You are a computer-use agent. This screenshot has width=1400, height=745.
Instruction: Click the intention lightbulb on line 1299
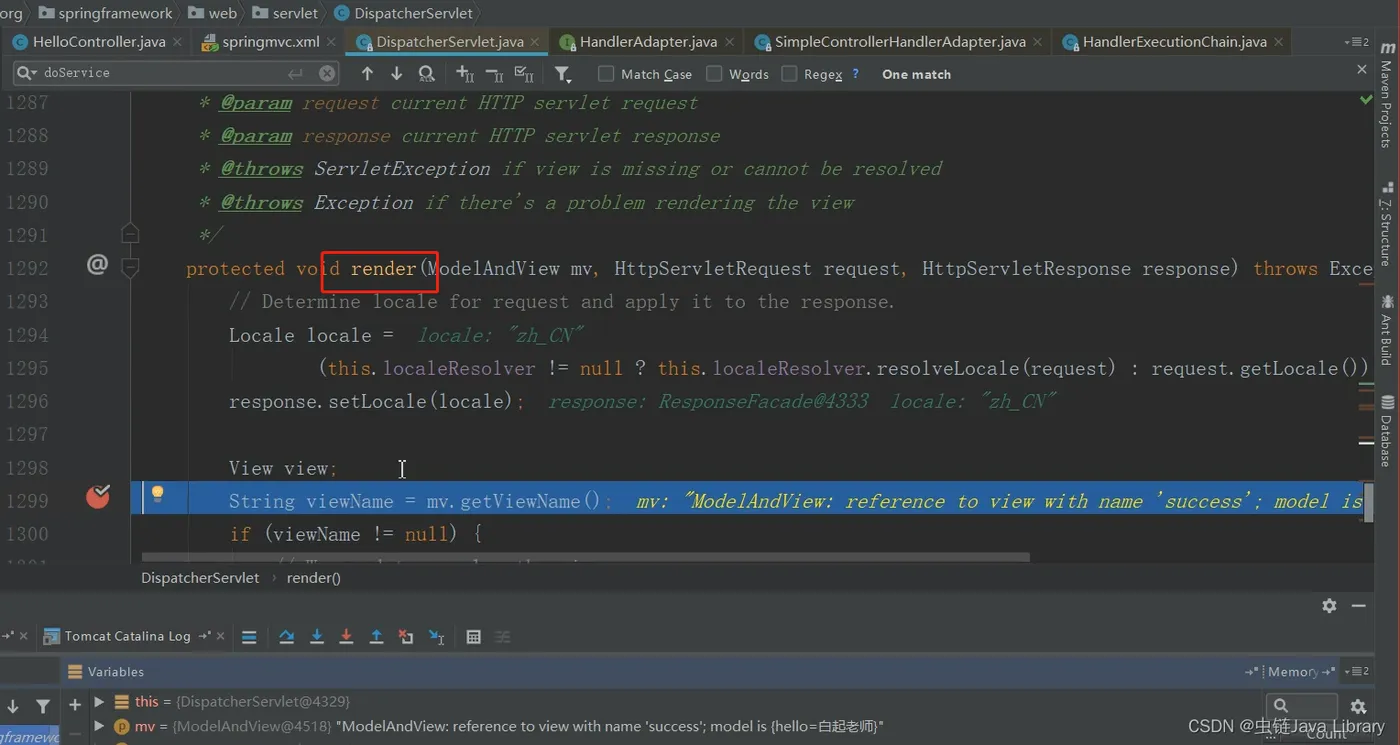[157, 493]
